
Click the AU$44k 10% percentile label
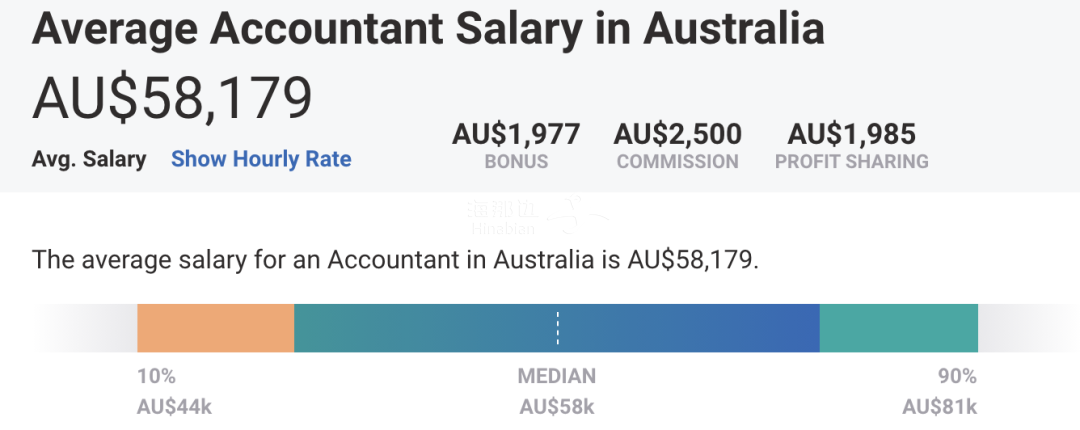pyautogui.click(x=174, y=407)
